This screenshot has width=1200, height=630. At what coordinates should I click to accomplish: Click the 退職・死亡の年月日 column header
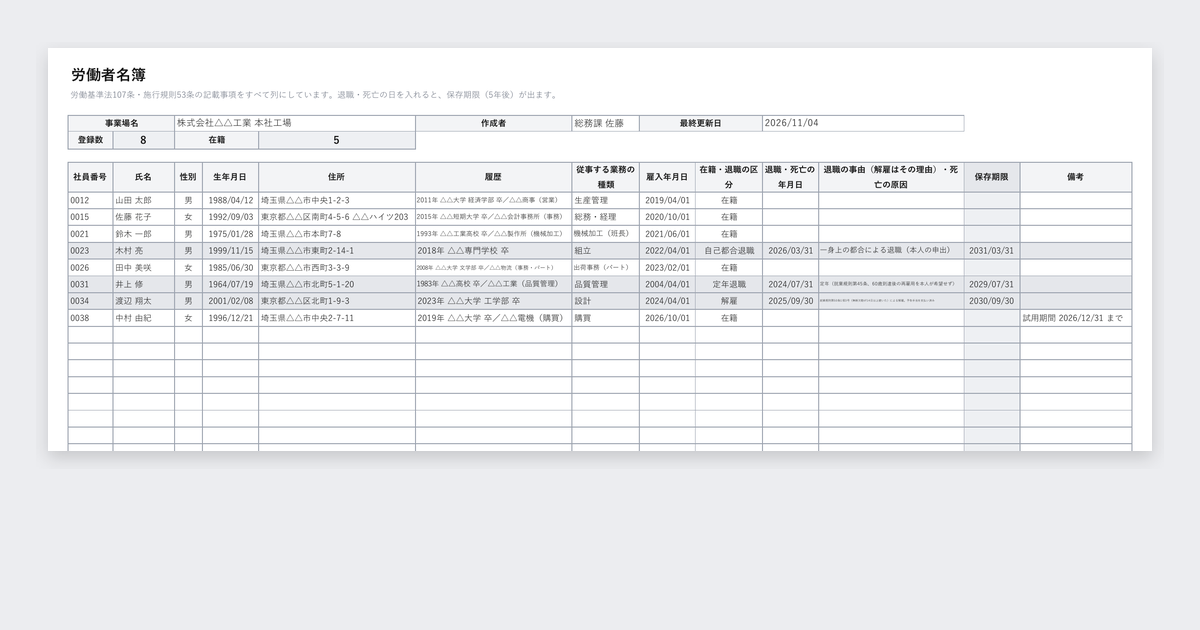tap(790, 177)
